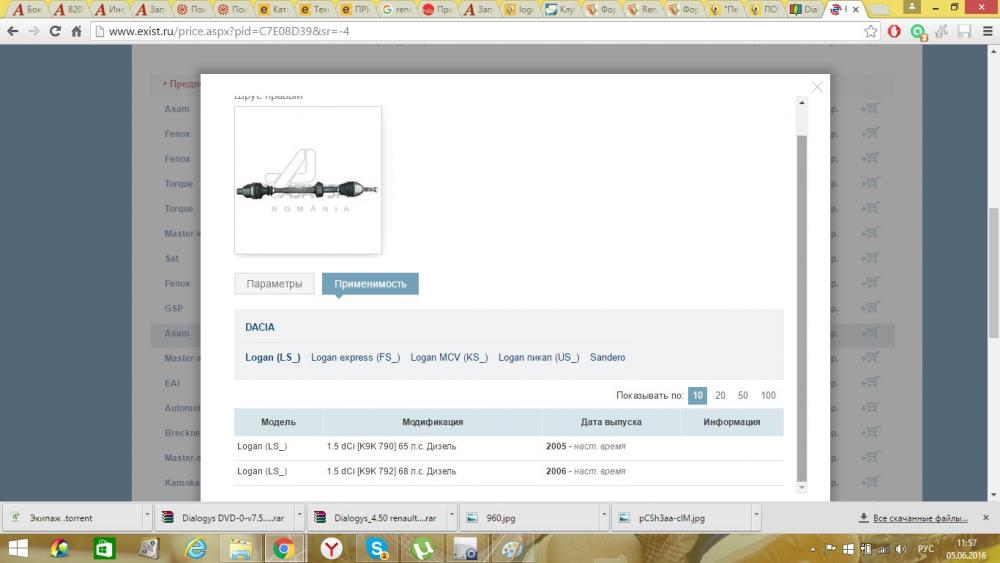Image resolution: width=1000 pixels, height=563 pixels.
Task: Click the volume speaker tray icon
Action: (x=901, y=549)
